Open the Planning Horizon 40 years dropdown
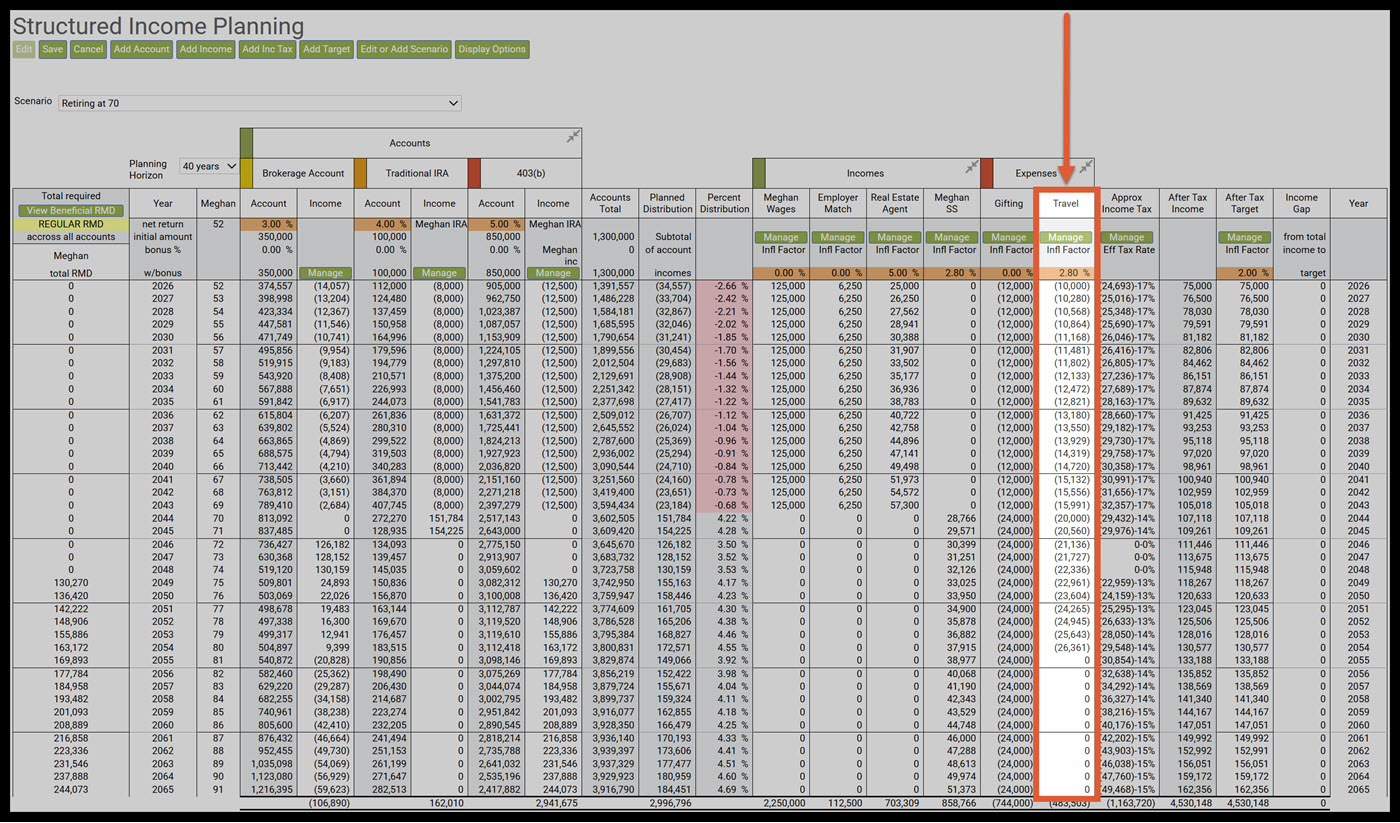The image size is (1400, 823). pos(209,166)
